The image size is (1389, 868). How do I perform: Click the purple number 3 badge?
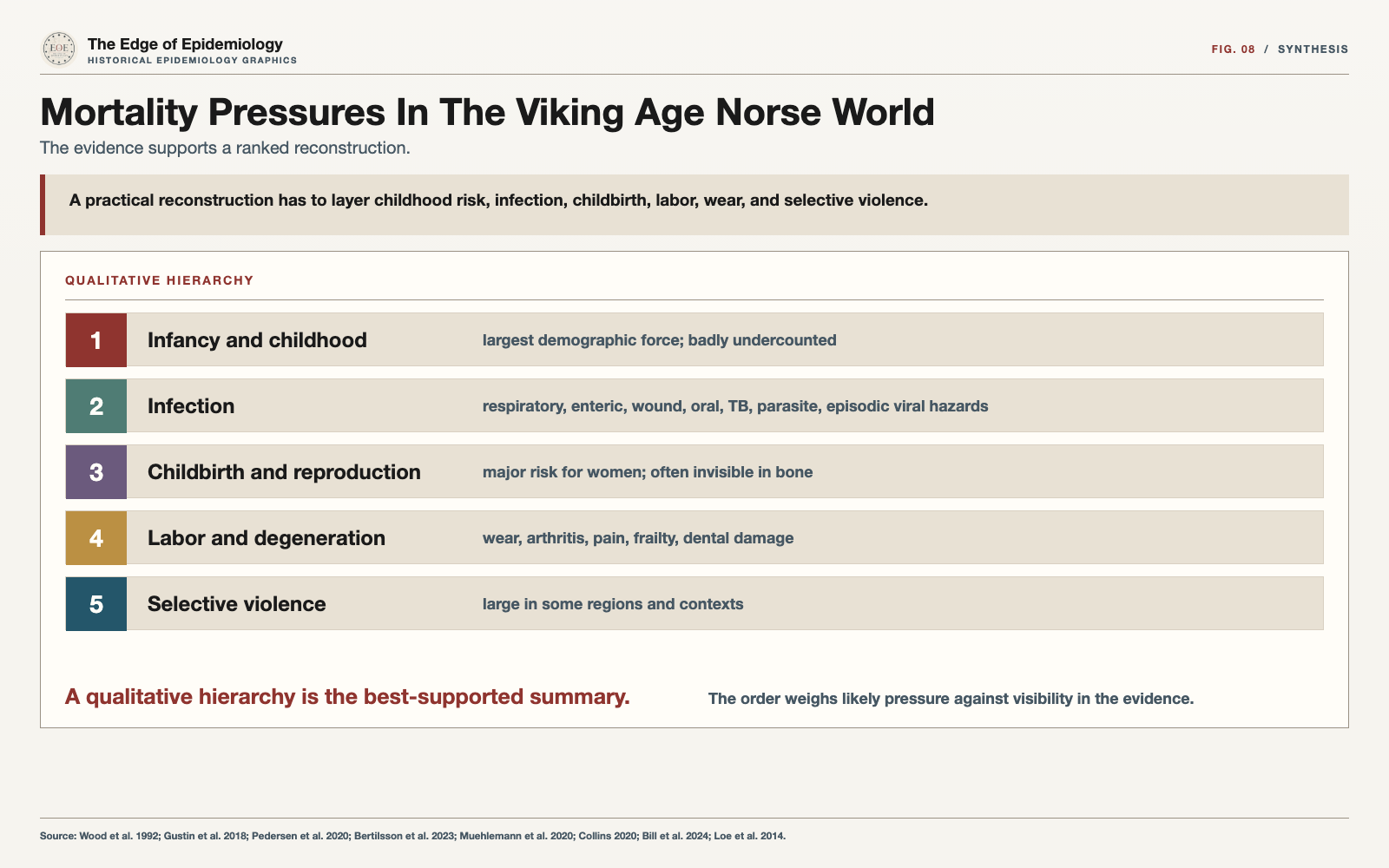[96, 472]
